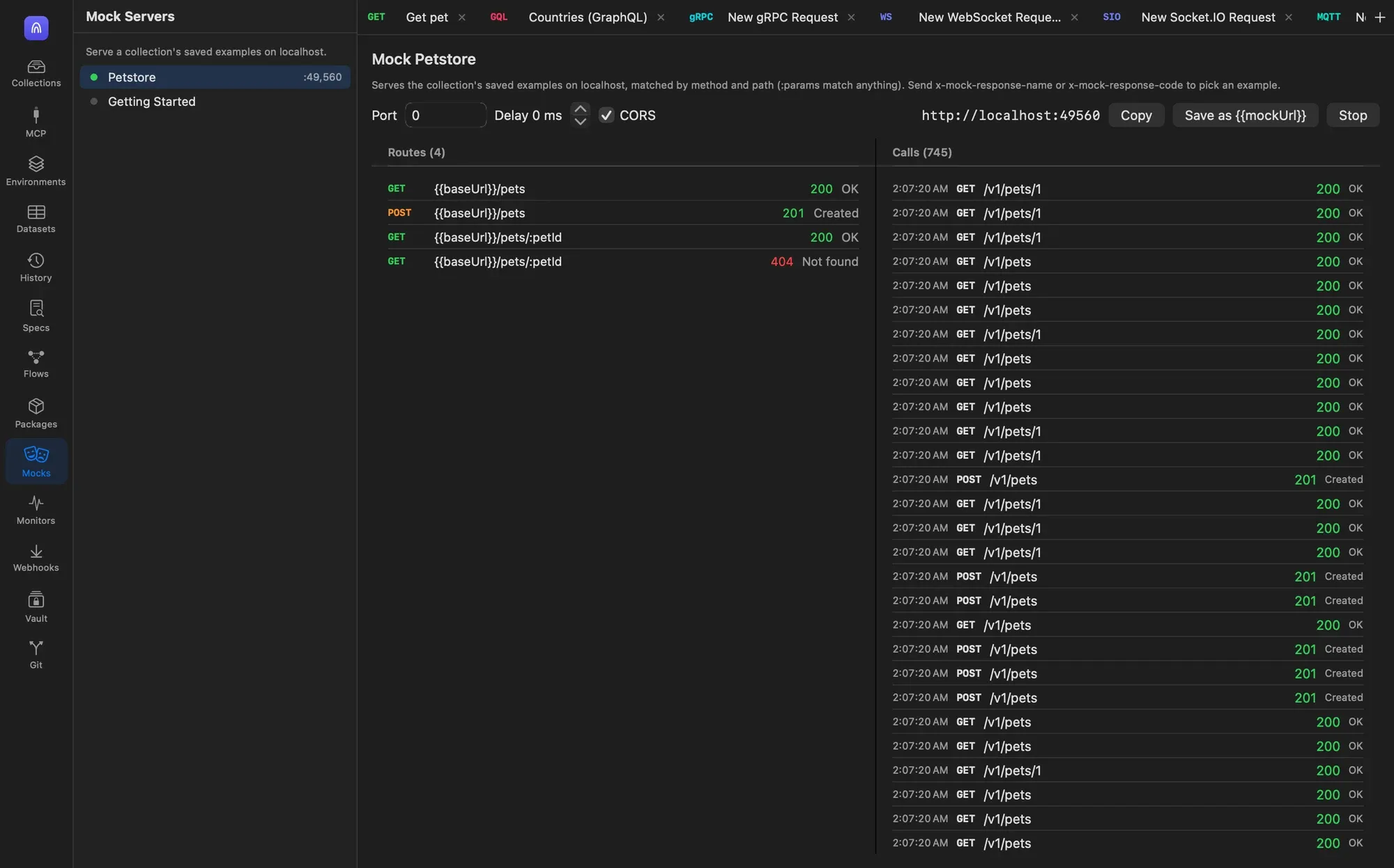Open the Git sidebar panel
Viewport: 1394px width, 868px height.
coord(36,655)
